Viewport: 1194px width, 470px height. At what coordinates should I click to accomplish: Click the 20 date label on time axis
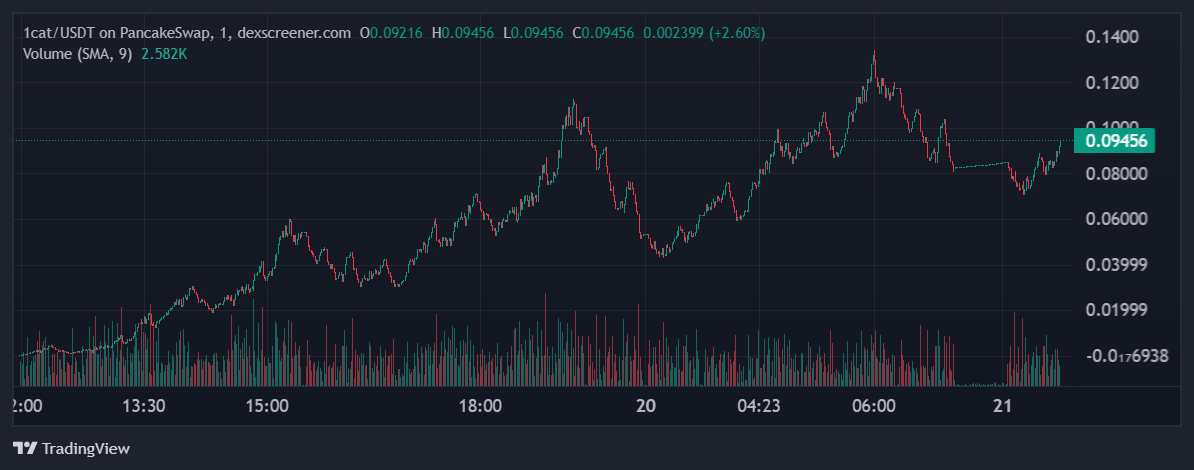click(x=646, y=407)
